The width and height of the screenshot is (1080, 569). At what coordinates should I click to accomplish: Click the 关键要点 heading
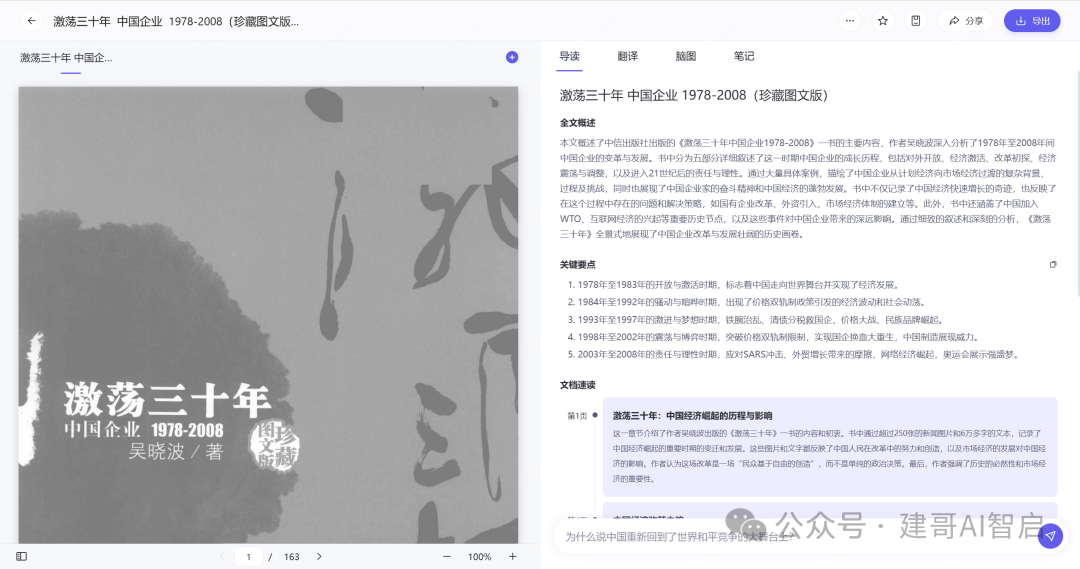[x=577, y=265]
